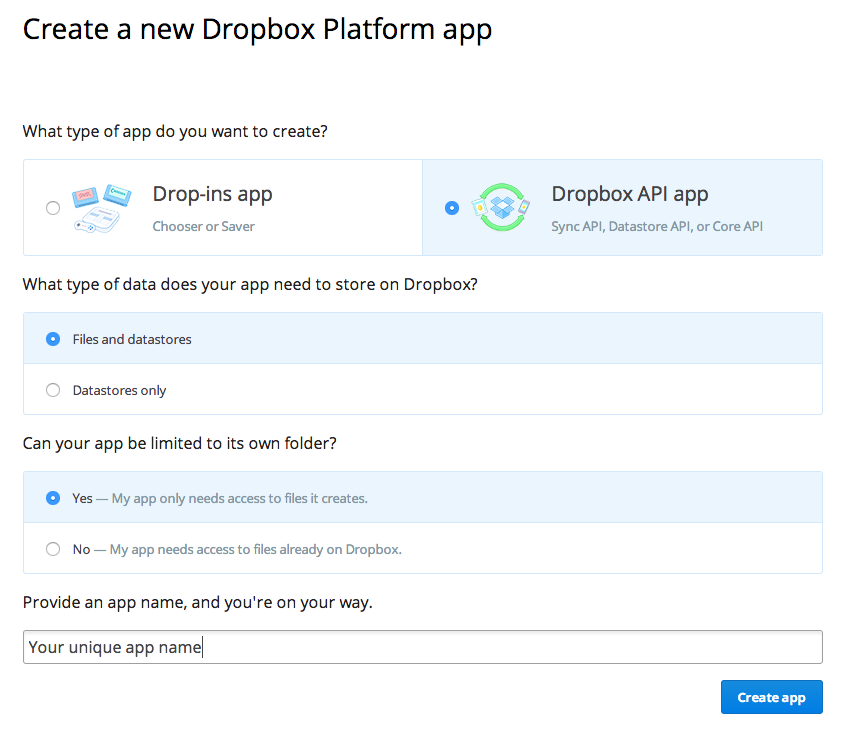Viewport: 845px width, 741px height.
Task: Click the Drop-ins app game controller icon
Action: (102, 207)
